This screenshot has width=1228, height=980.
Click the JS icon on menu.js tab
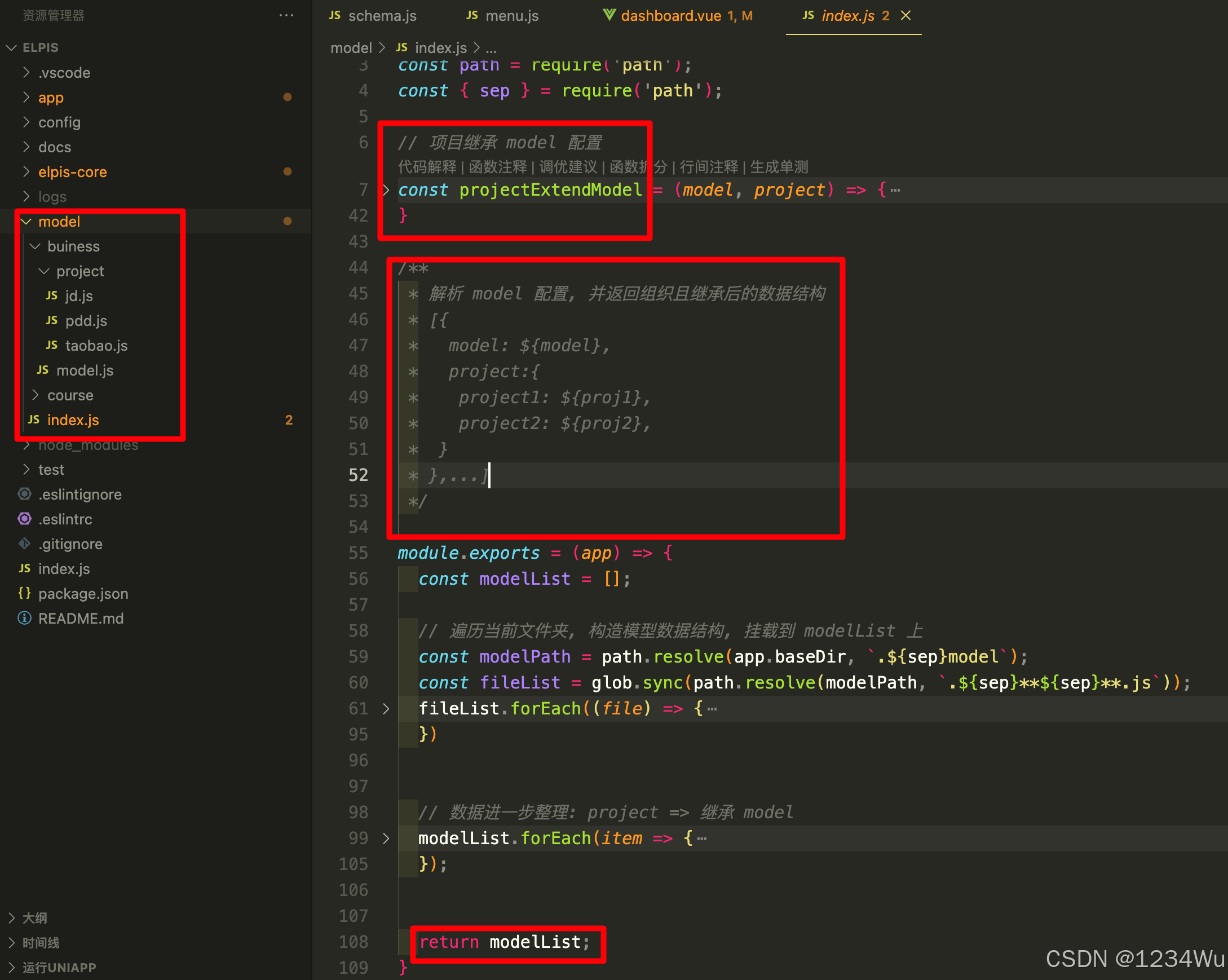tap(472, 15)
